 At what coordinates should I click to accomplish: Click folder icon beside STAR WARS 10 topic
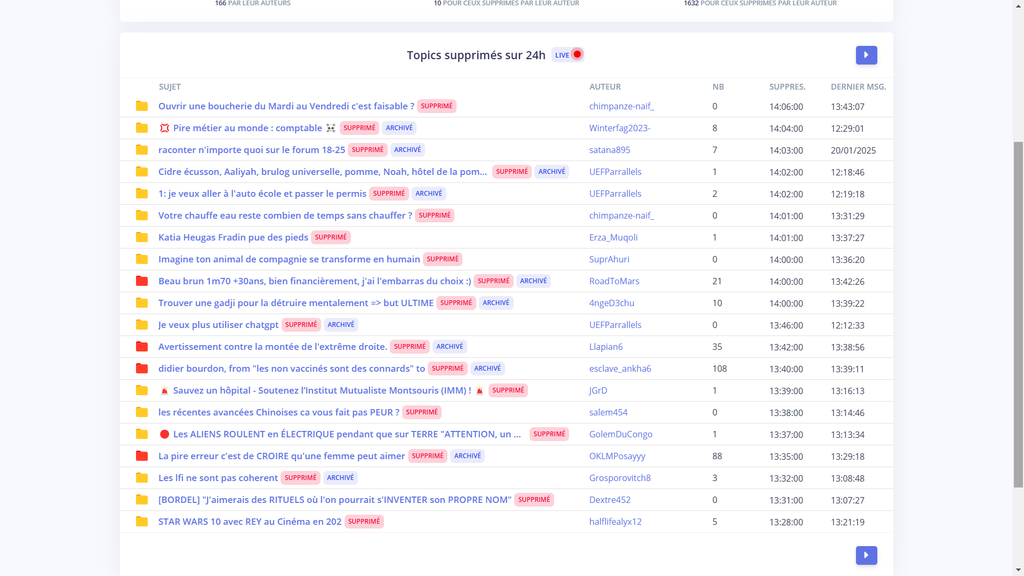point(142,522)
